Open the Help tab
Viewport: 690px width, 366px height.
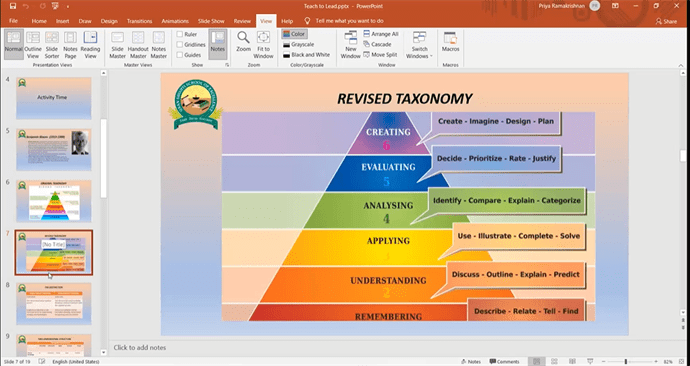(287, 21)
